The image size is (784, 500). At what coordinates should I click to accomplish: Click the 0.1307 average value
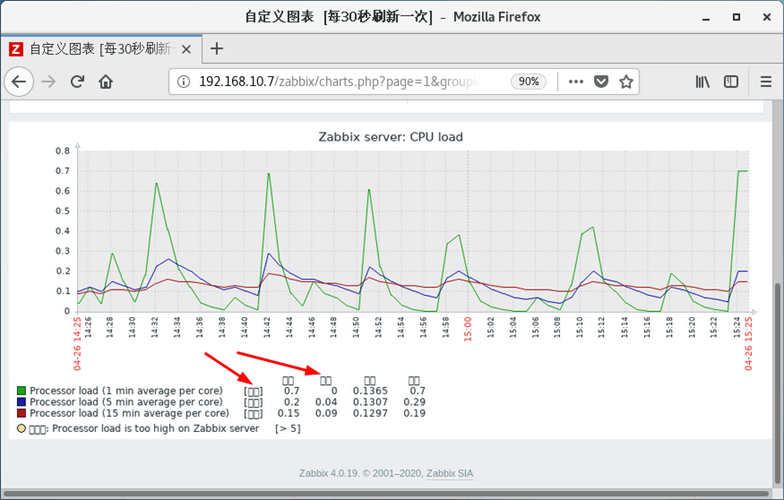[x=370, y=402]
